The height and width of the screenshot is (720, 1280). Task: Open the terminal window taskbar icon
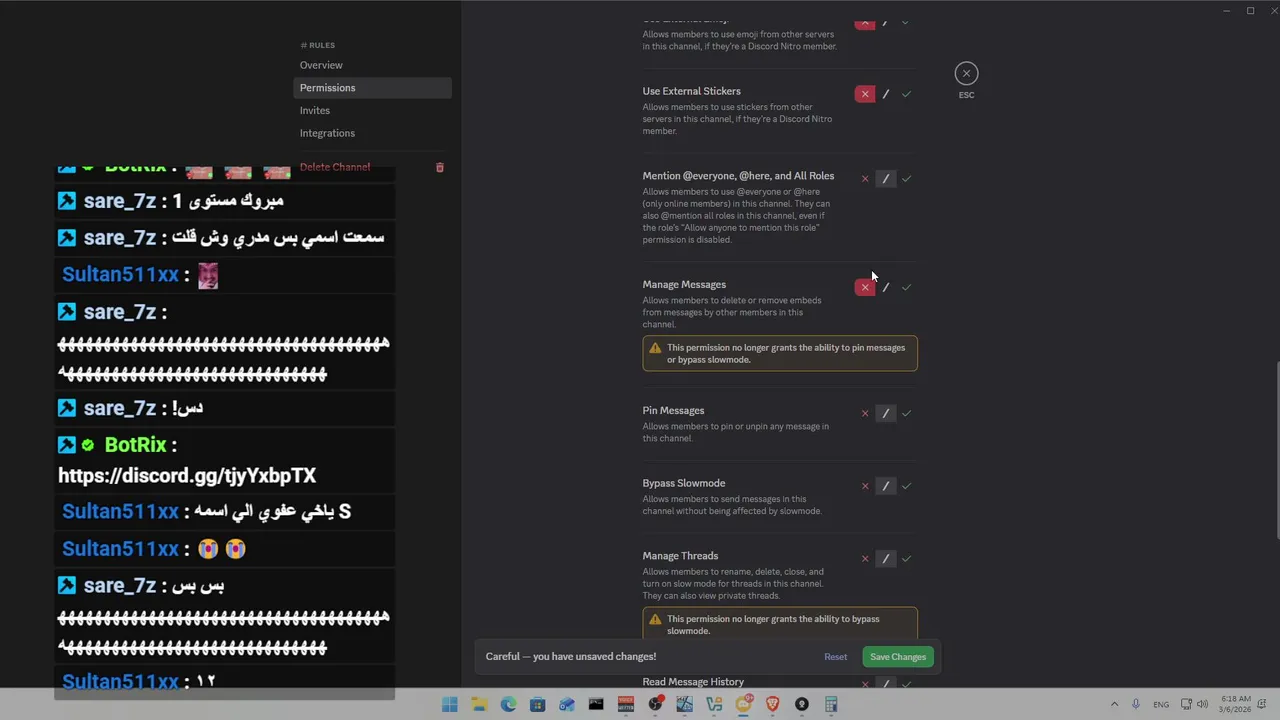[596, 705]
